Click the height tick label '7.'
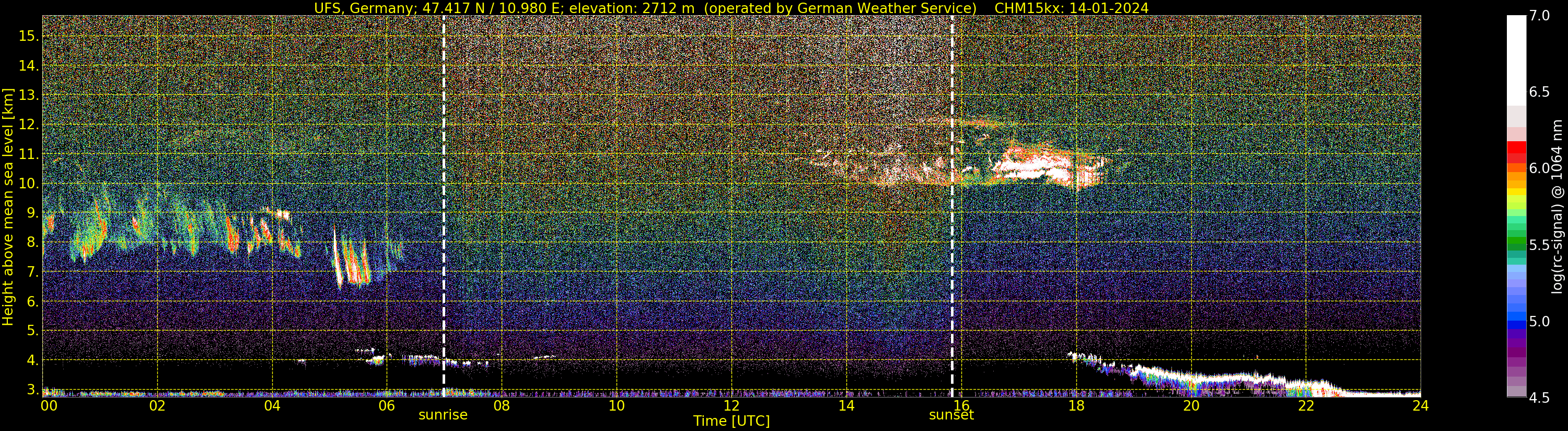The height and width of the screenshot is (431, 1568). (32, 273)
